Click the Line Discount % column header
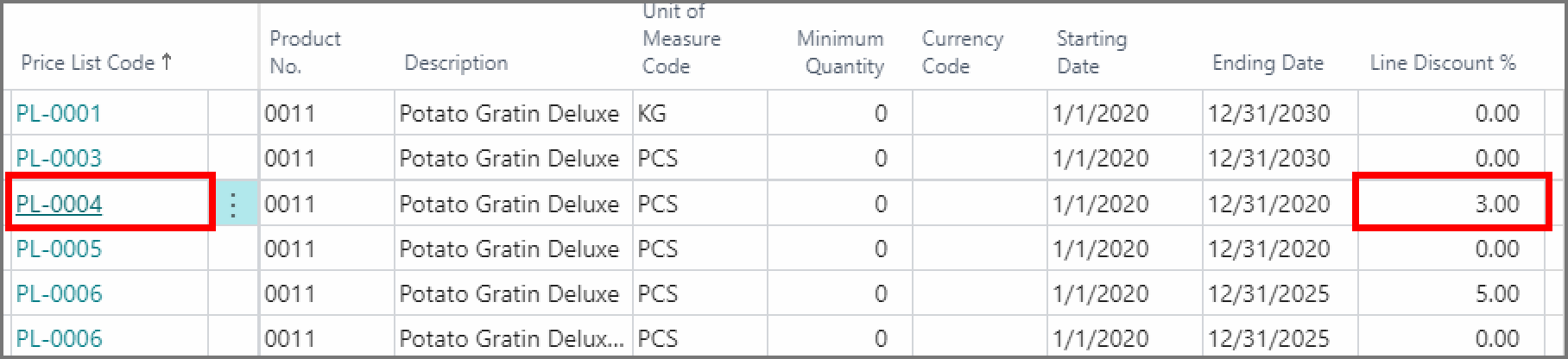The width and height of the screenshot is (1568, 359). [x=1442, y=63]
